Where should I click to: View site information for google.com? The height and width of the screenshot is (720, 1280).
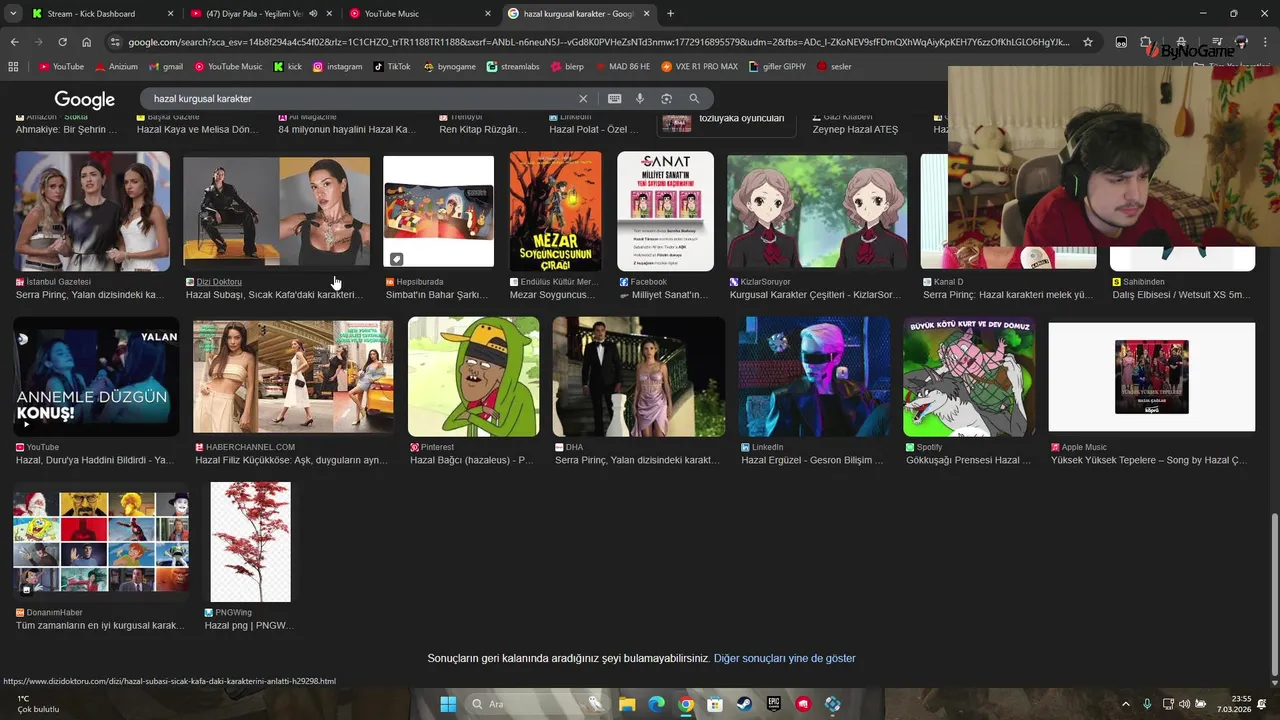pyautogui.click(x=115, y=42)
